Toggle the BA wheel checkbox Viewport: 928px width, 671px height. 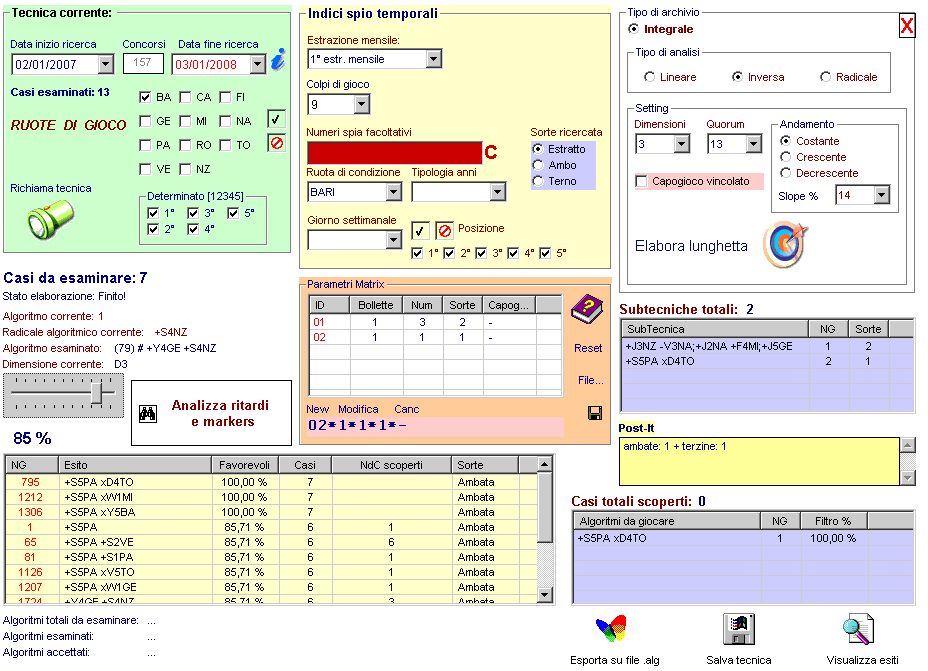point(145,97)
